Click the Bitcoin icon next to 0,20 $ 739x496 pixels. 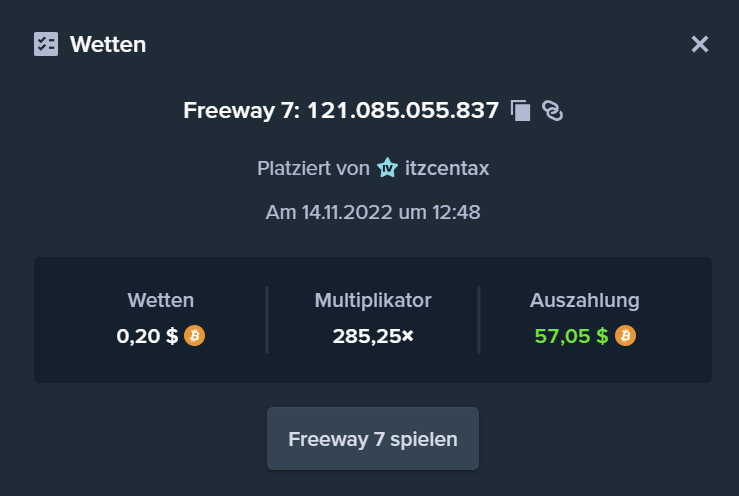[x=194, y=336]
